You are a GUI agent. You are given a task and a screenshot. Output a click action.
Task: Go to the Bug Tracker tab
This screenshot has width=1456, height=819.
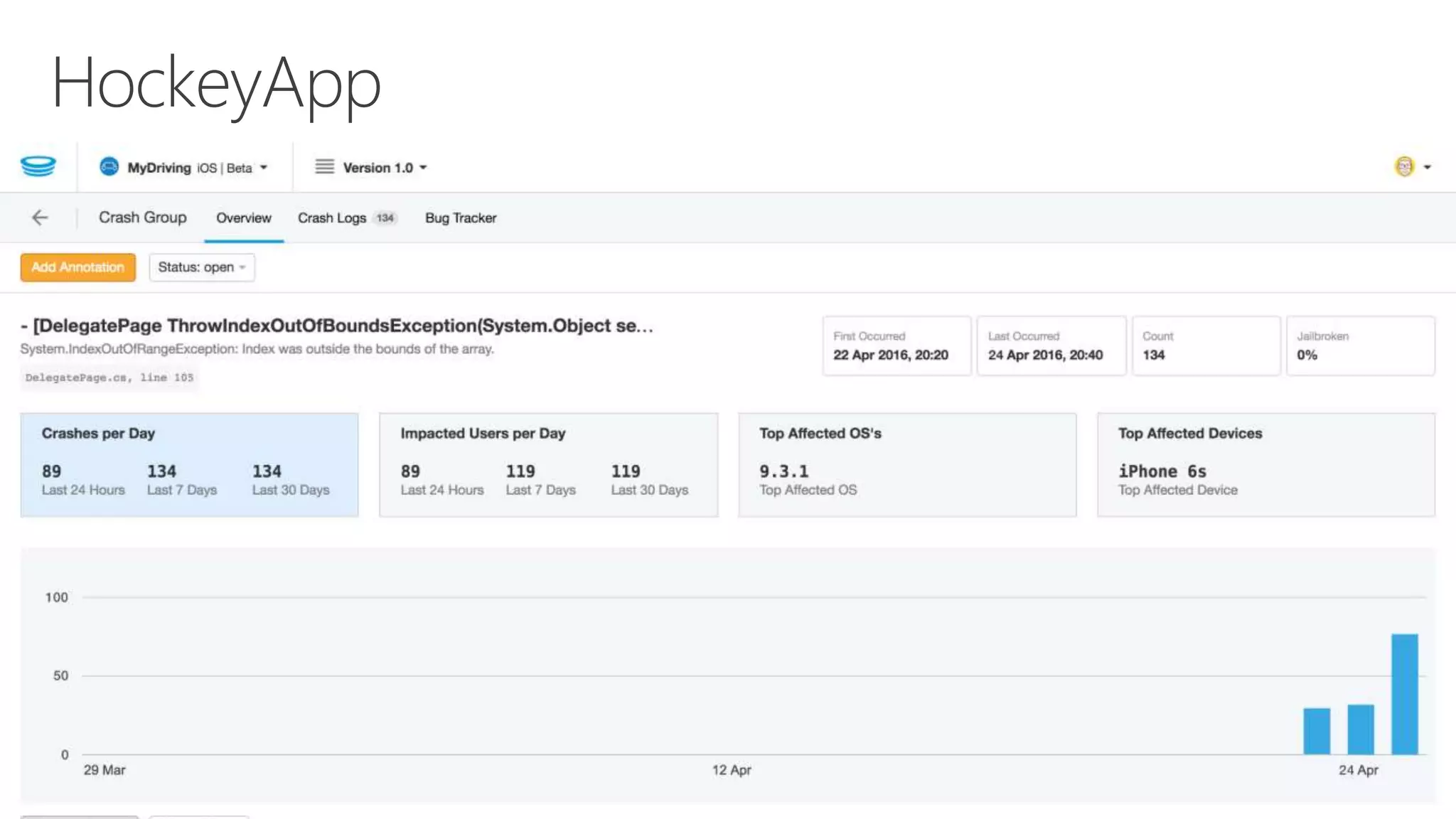click(461, 218)
